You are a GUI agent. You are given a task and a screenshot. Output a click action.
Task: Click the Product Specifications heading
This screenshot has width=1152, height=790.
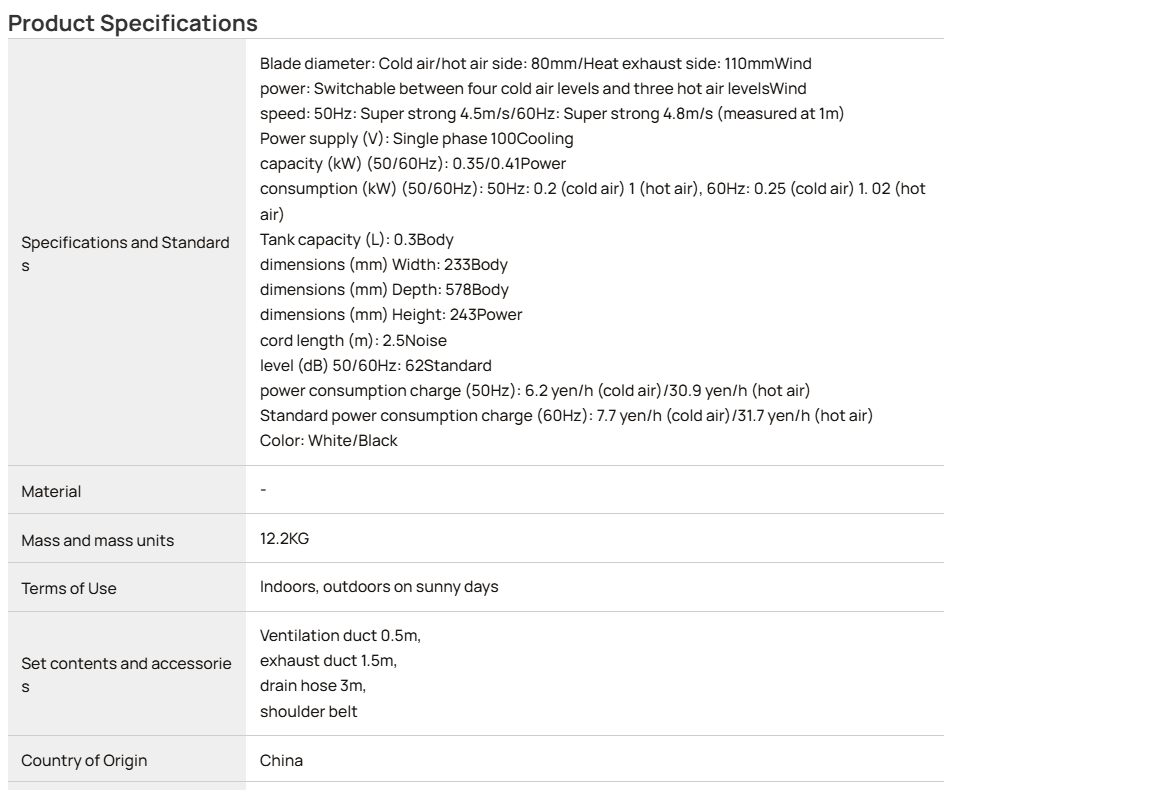(133, 23)
